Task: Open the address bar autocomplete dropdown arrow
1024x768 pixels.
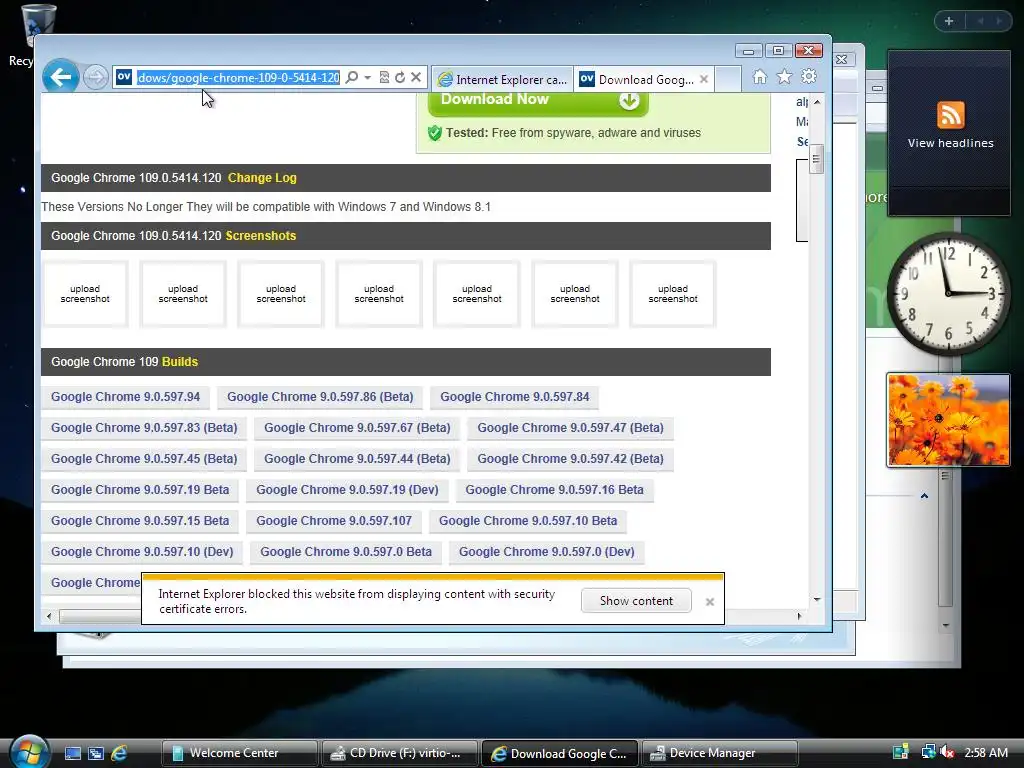Action: click(x=367, y=77)
